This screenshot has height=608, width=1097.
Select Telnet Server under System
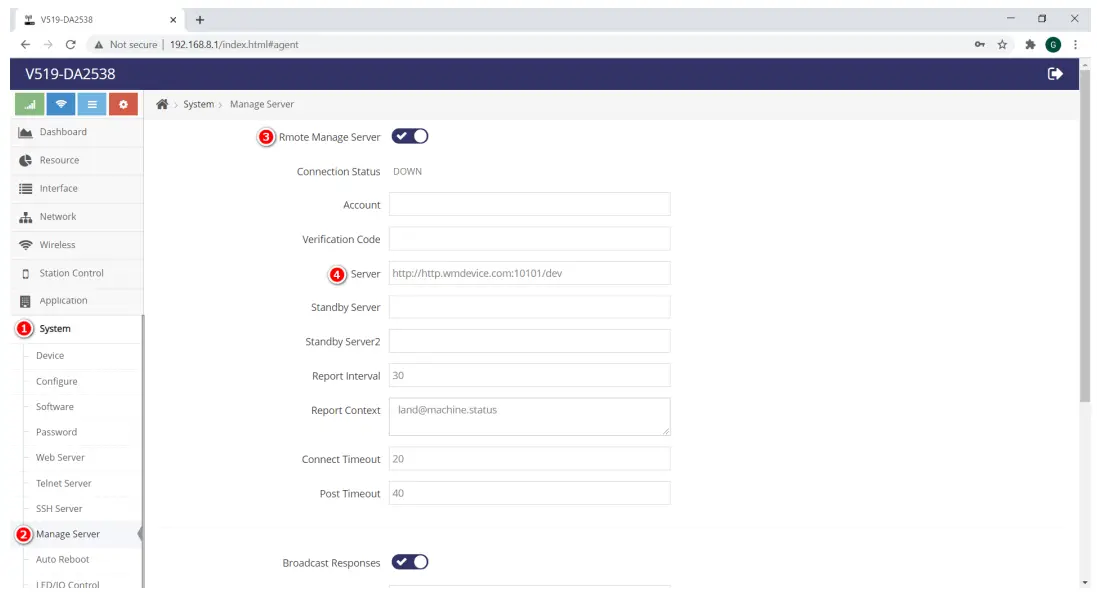coord(64,483)
